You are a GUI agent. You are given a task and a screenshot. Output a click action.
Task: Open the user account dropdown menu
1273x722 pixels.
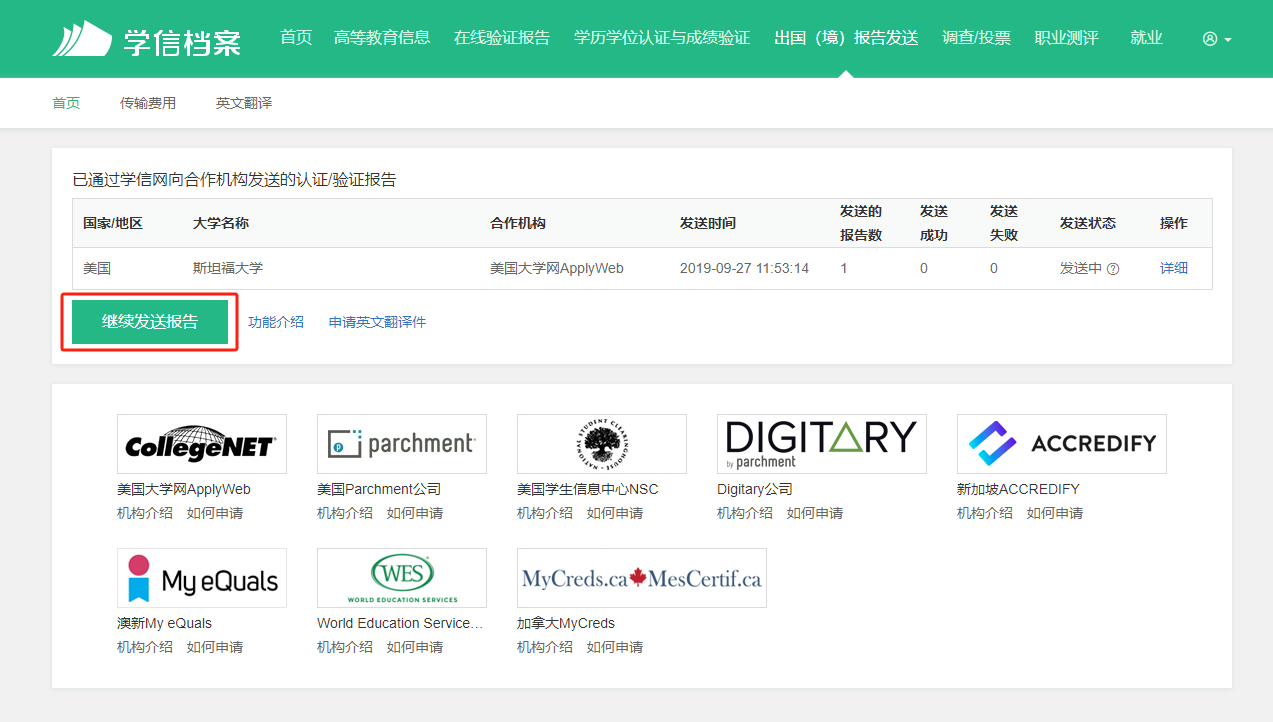tap(1217, 39)
